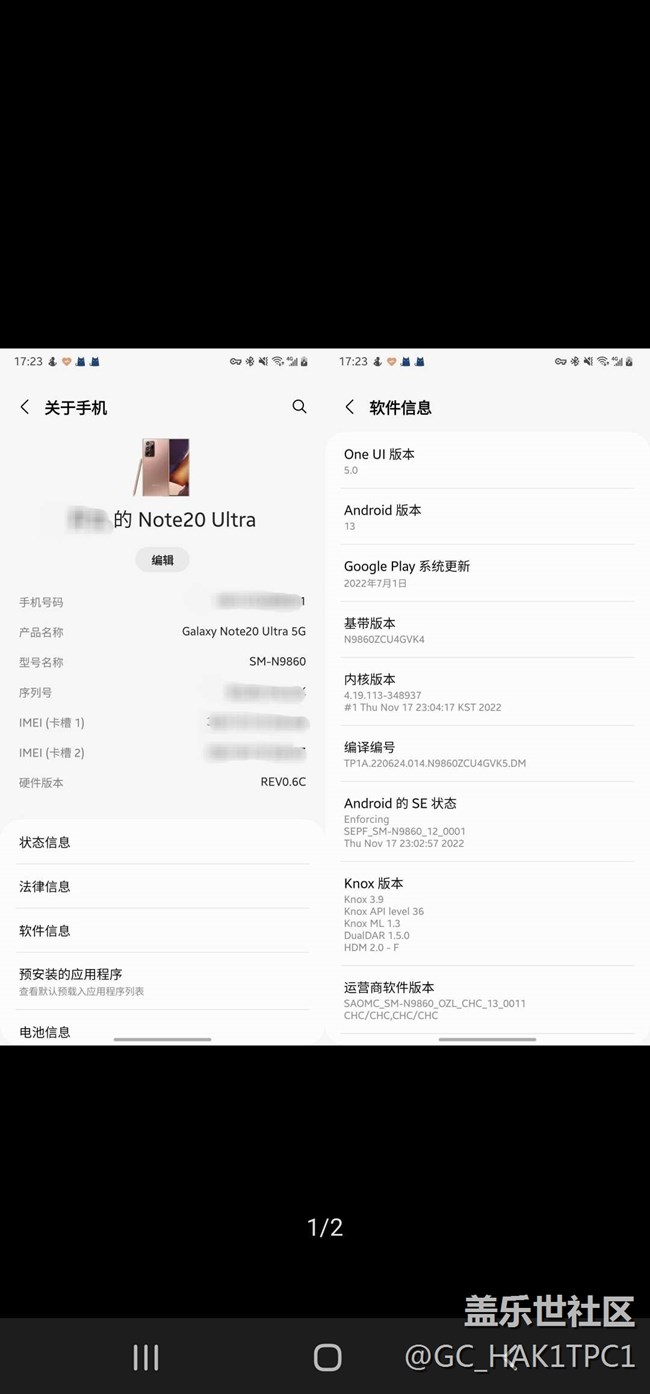
Task: Tap the 编辑 button
Action: 162,560
